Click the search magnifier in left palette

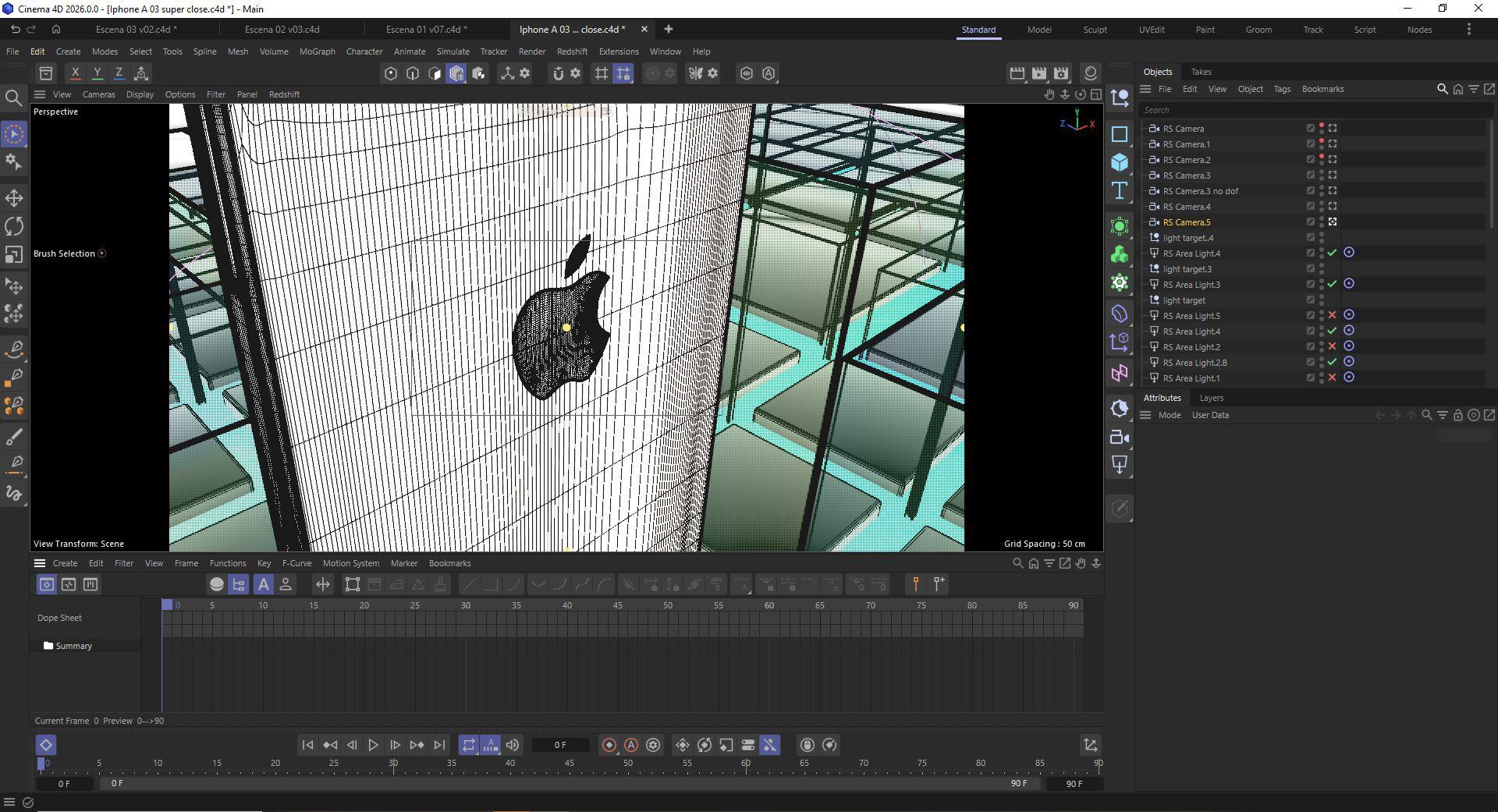(14, 98)
